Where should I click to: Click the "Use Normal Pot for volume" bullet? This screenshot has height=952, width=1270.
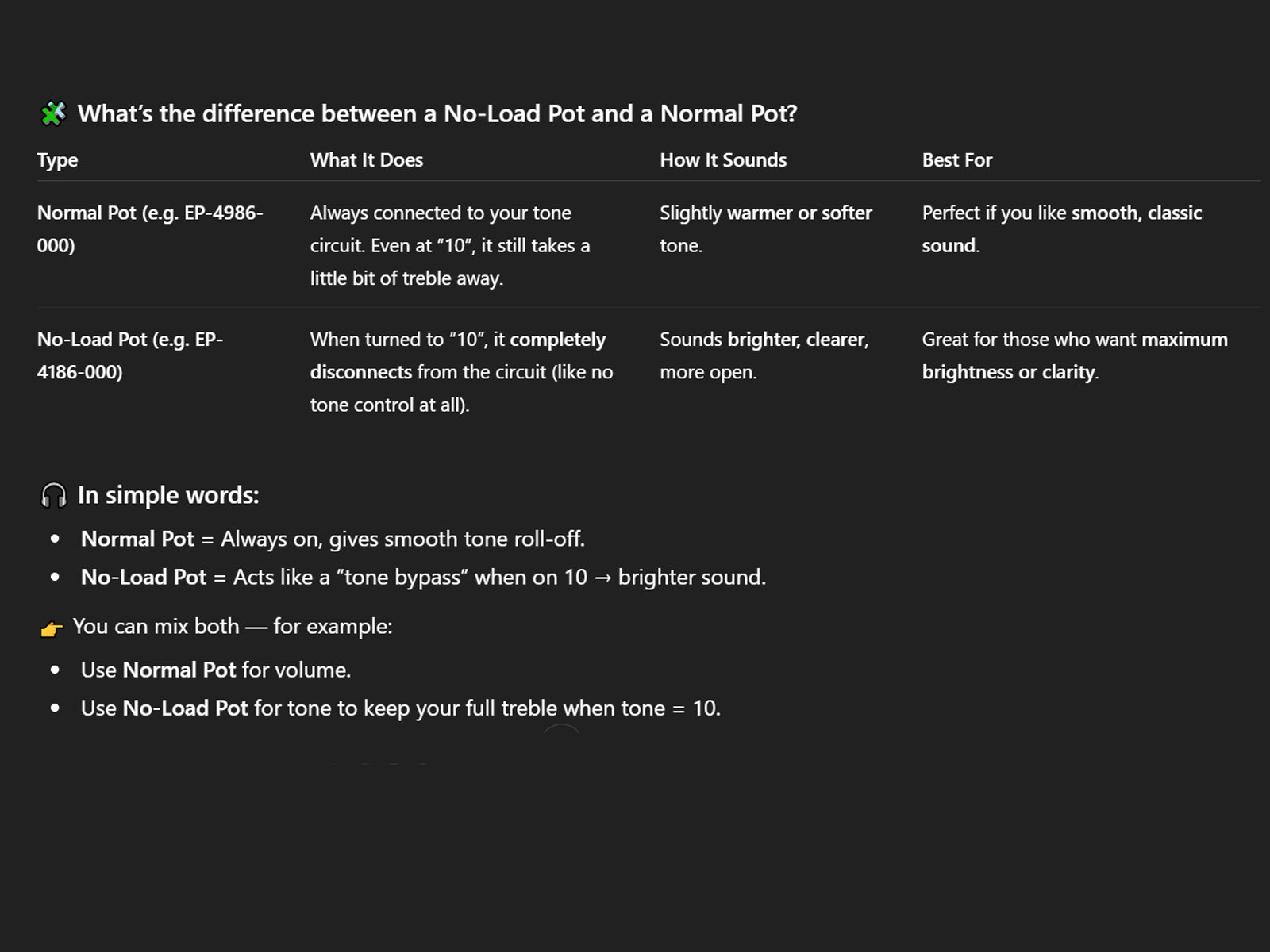tap(215, 670)
